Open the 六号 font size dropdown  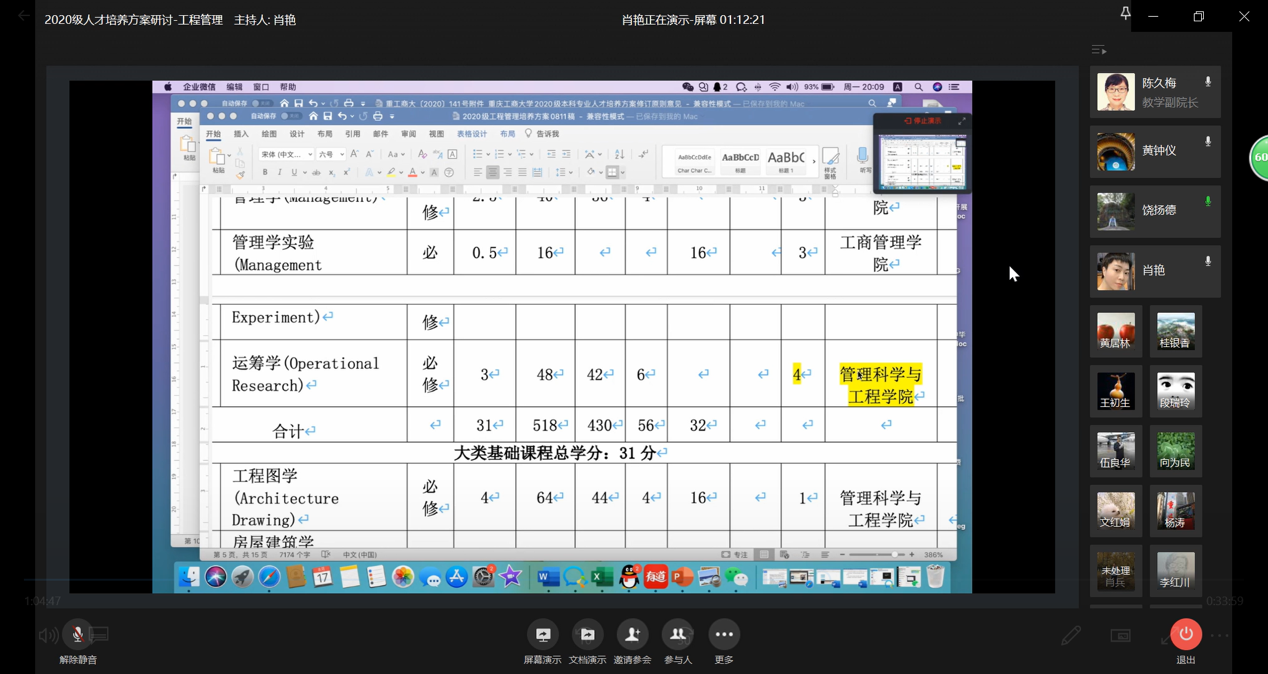click(331, 155)
